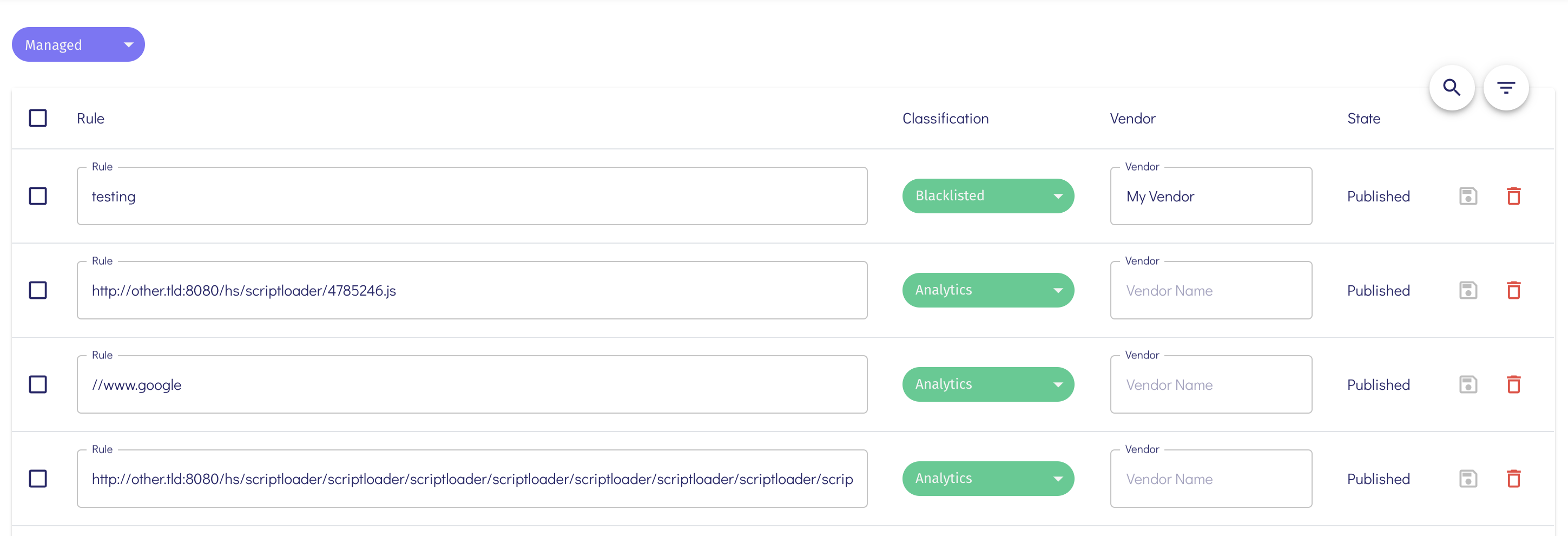Click the "Rule" column header label
The image size is (1568, 536).
90,118
